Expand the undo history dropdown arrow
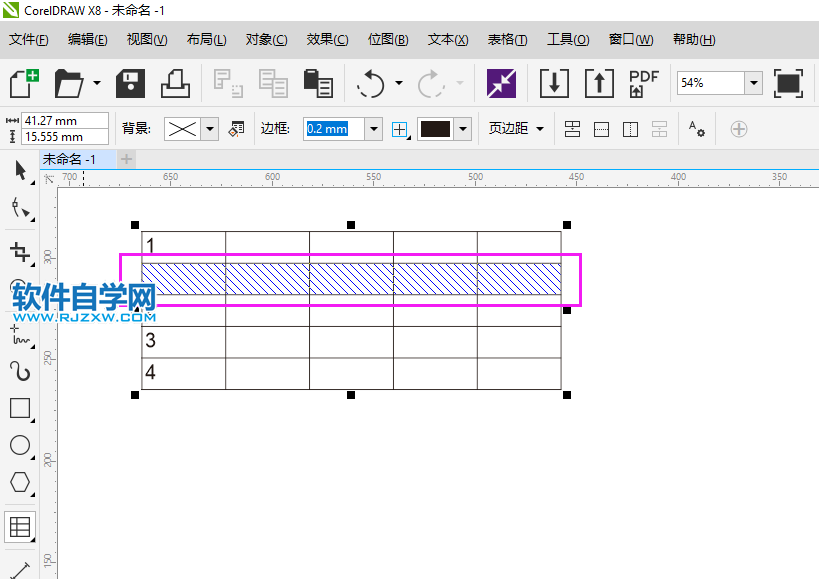The width and height of the screenshot is (819, 579). click(399, 83)
